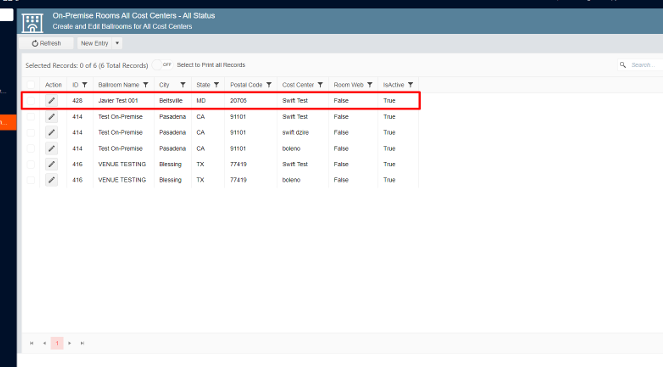Screen dimensions: 663x367
Task: Click the swift dzire cost center cell
Action: (x=295, y=132)
